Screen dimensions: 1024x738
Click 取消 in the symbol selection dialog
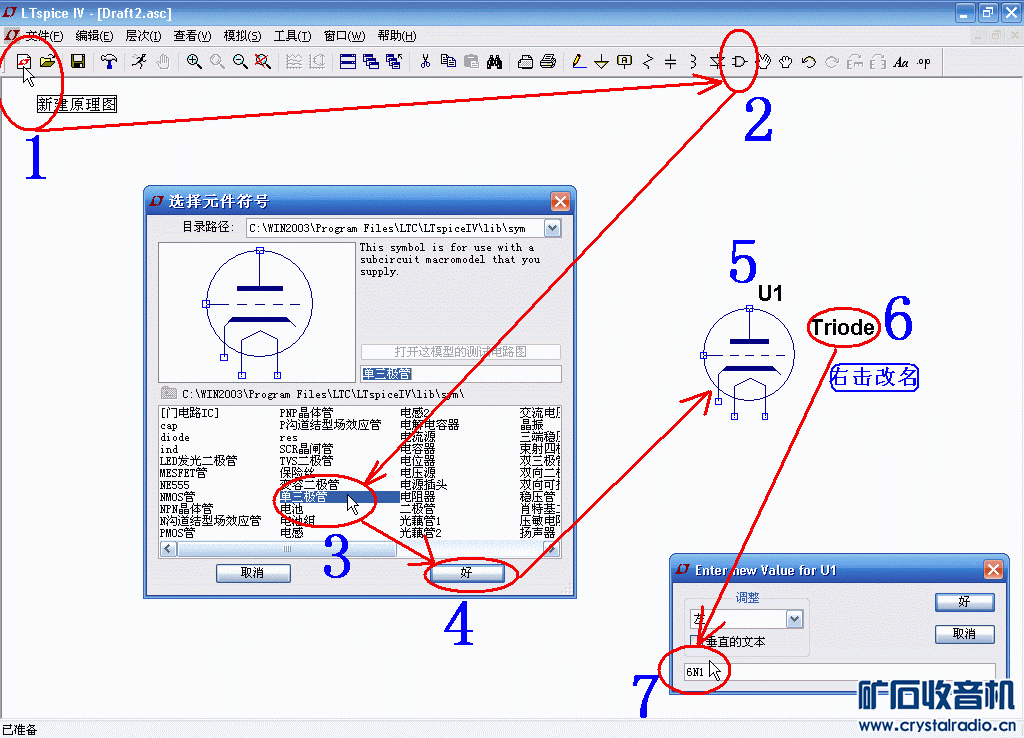tap(253, 573)
